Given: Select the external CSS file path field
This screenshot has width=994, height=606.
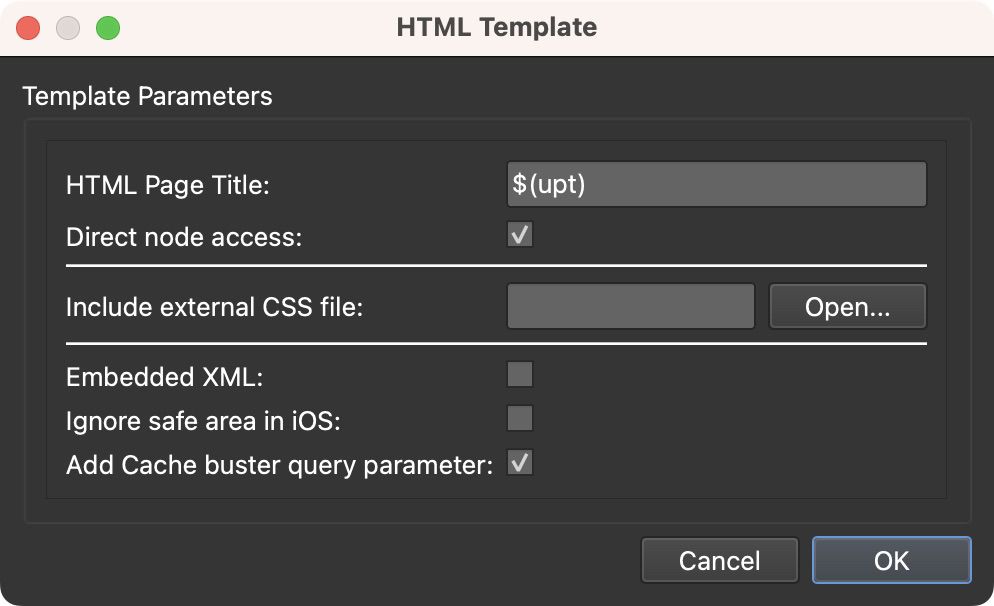Looking at the screenshot, I should [631, 306].
